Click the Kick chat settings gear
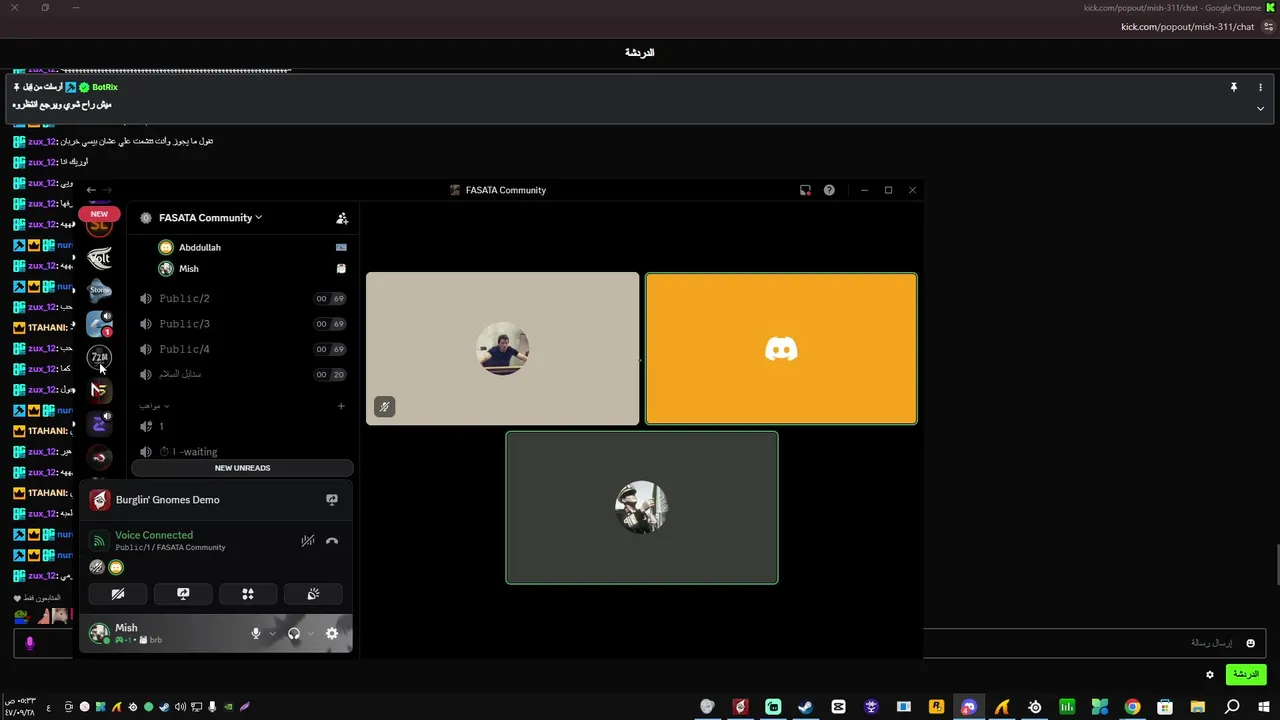 pyautogui.click(x=1210, y=675)
